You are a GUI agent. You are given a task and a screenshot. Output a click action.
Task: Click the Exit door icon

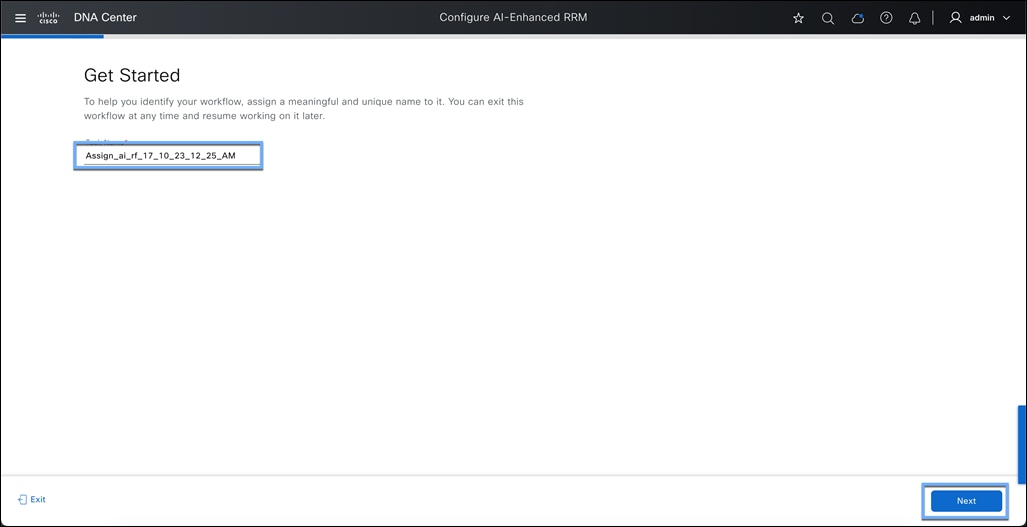tap(23, 500)
